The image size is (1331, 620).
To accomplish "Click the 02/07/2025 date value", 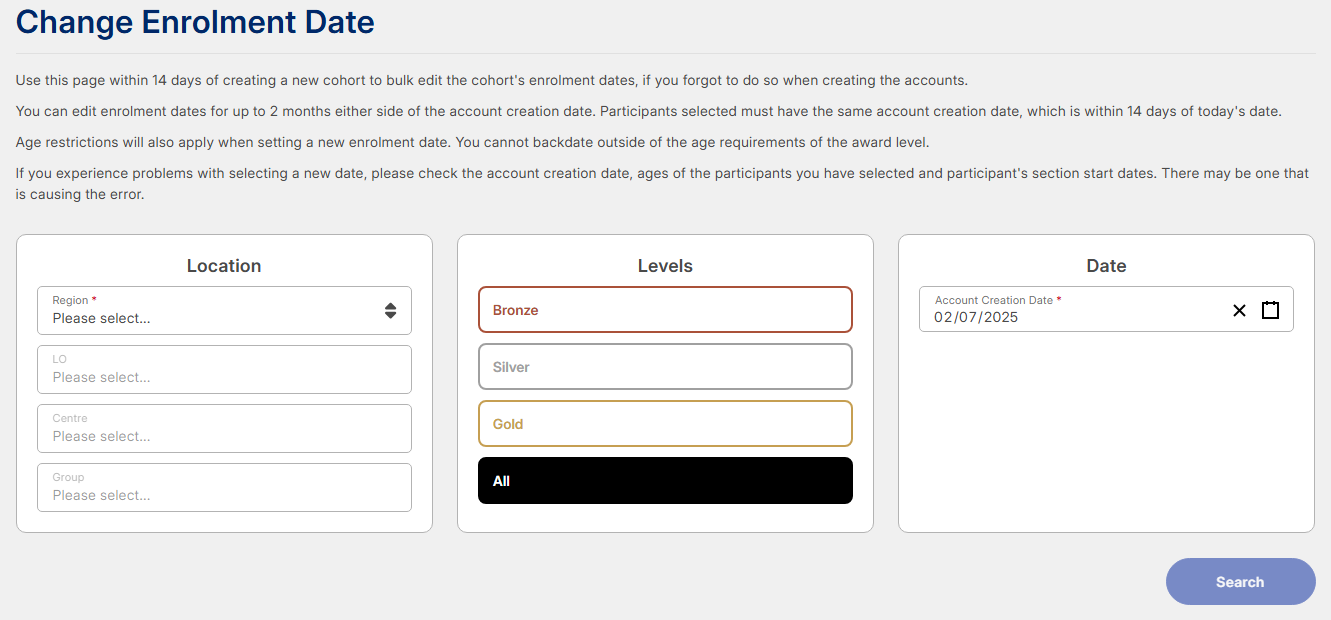I will coord(976,317).
